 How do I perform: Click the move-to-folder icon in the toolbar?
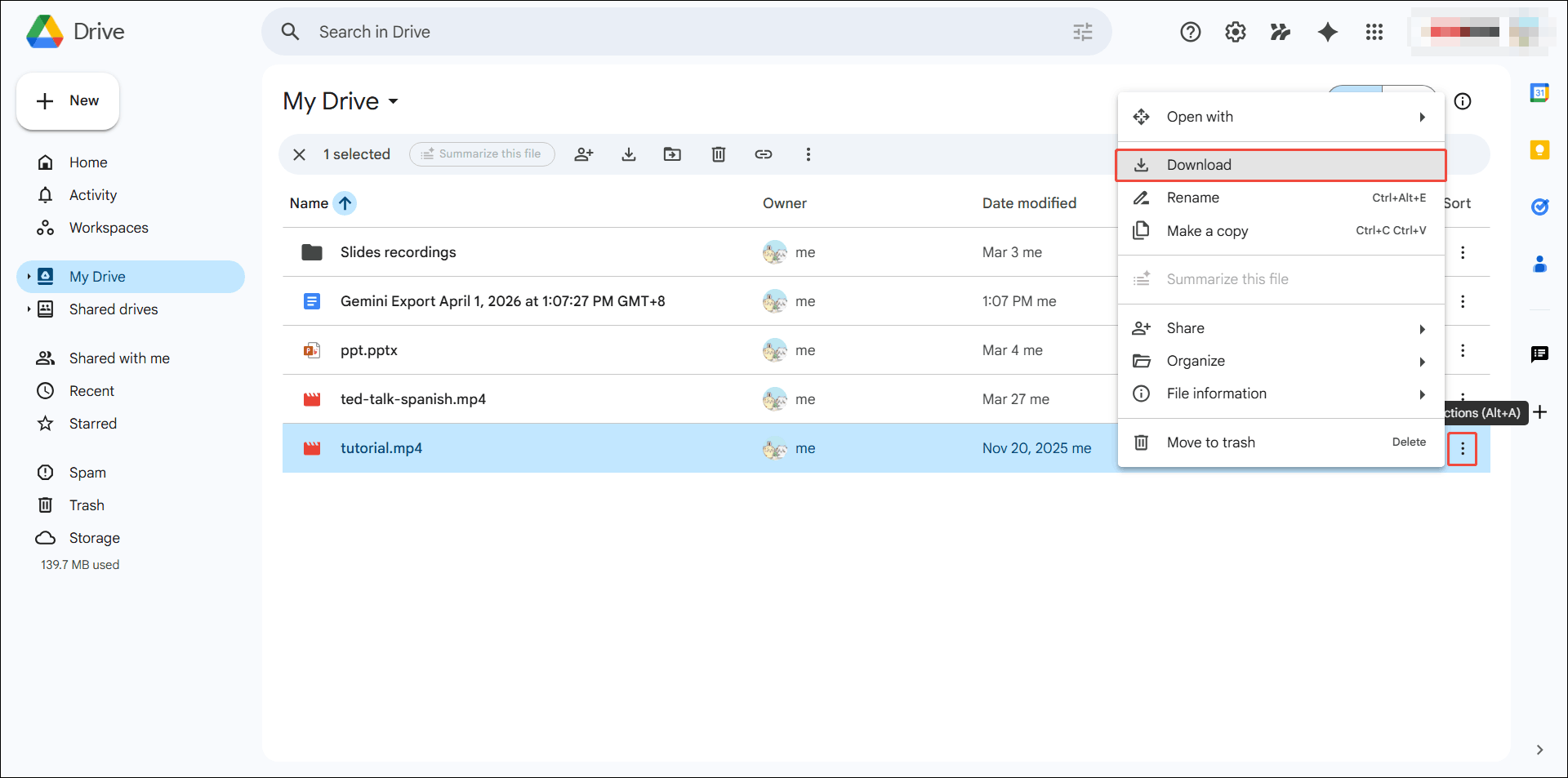tap(672, 153)
